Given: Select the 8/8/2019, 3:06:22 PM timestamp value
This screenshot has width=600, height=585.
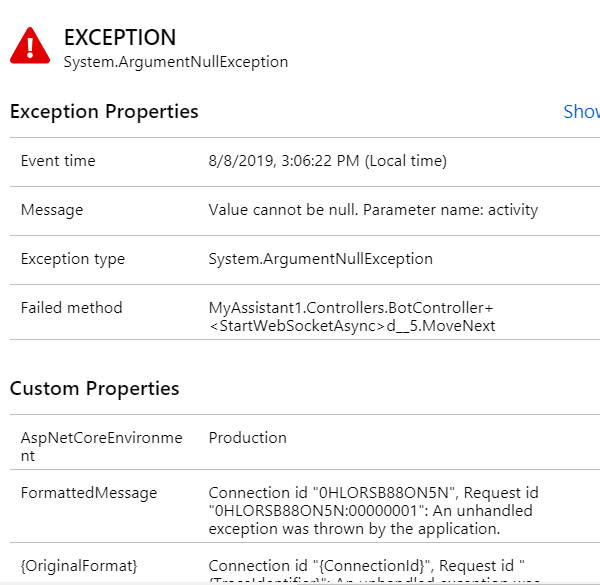Looking at the screenshot, I should (x=327, y=161).
